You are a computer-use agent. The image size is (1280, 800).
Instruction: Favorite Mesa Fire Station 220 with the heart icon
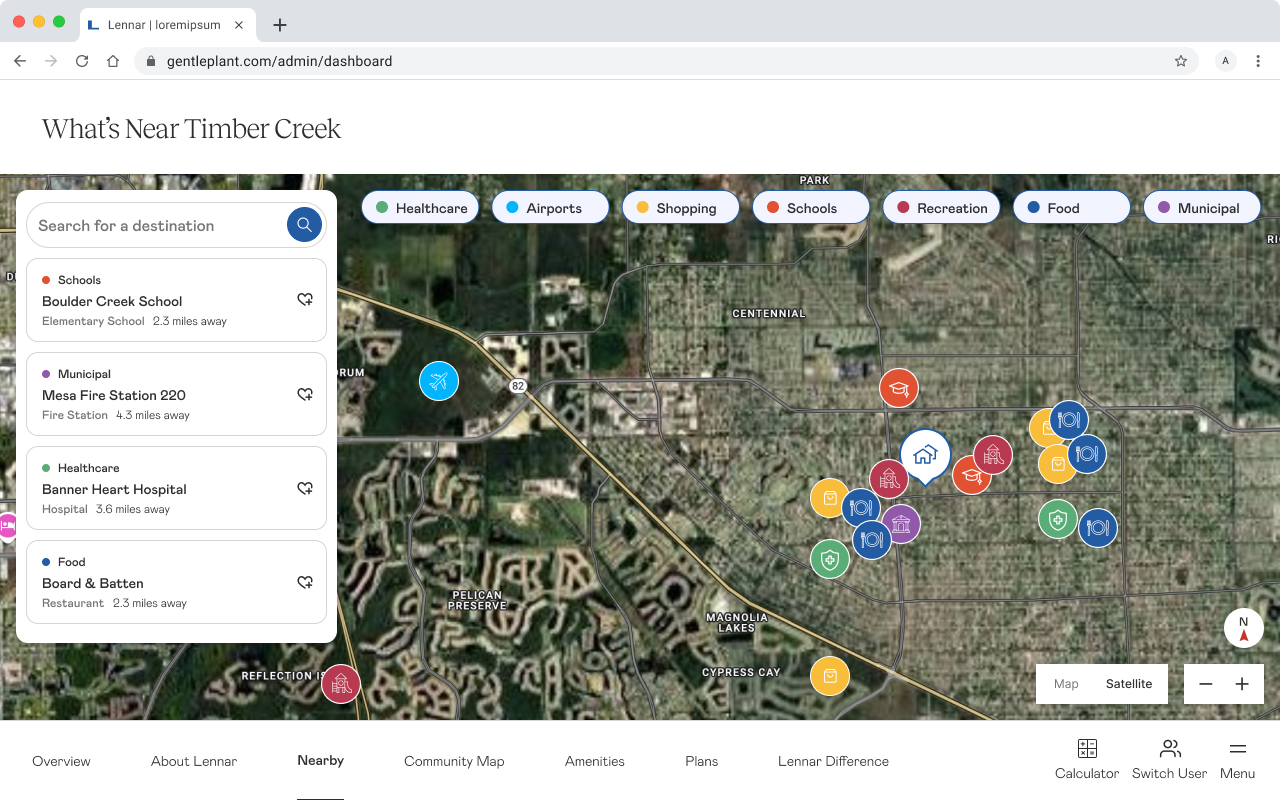305,394
